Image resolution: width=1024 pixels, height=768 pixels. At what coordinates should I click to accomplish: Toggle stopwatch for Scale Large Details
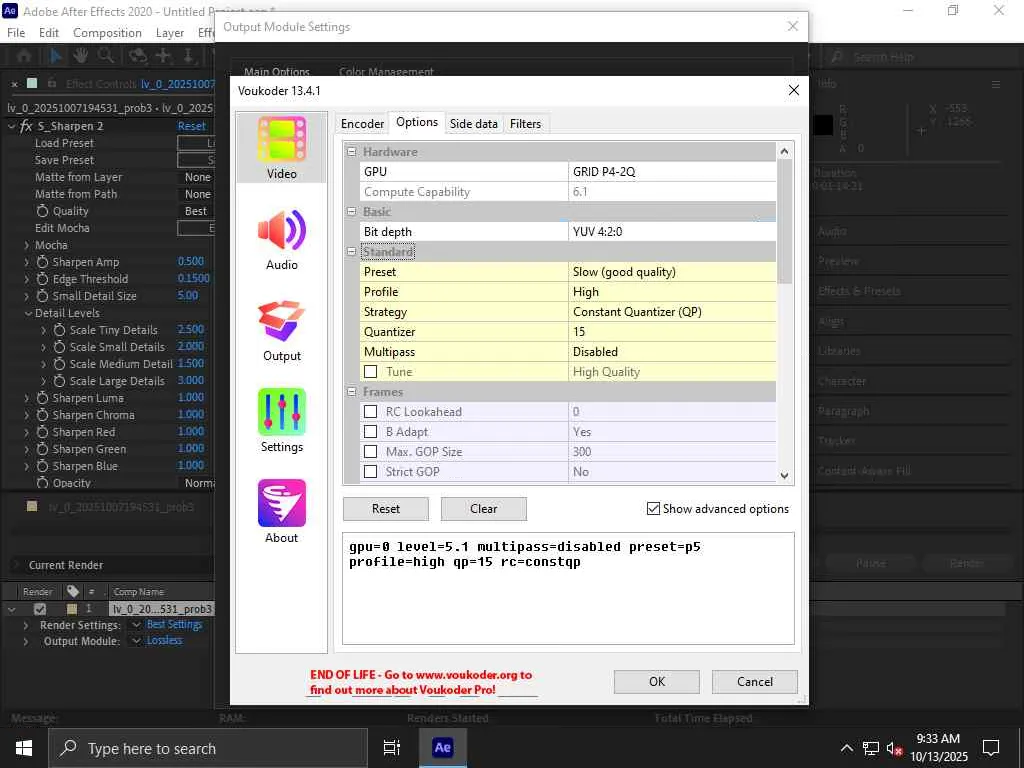[x=59, y=381]
